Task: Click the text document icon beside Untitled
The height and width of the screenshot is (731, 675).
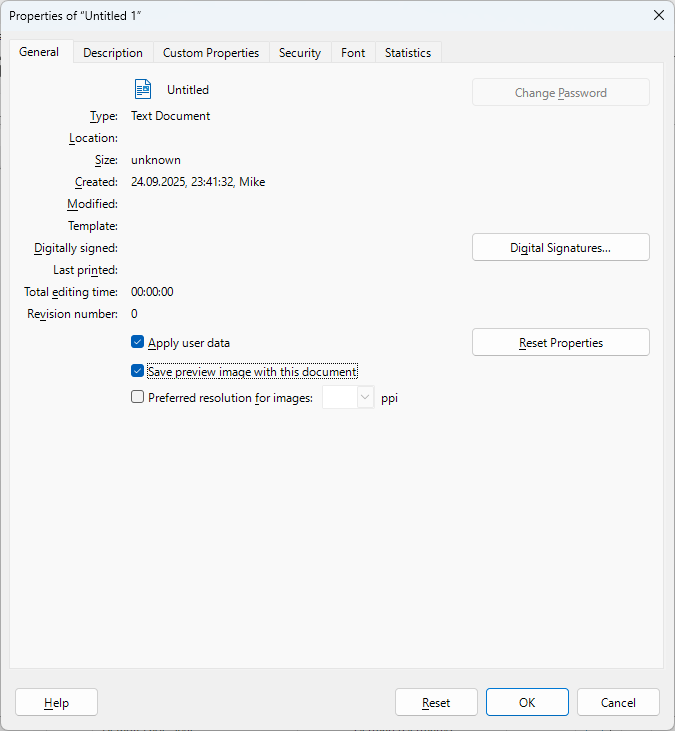Action: click(x=143, y=90)
